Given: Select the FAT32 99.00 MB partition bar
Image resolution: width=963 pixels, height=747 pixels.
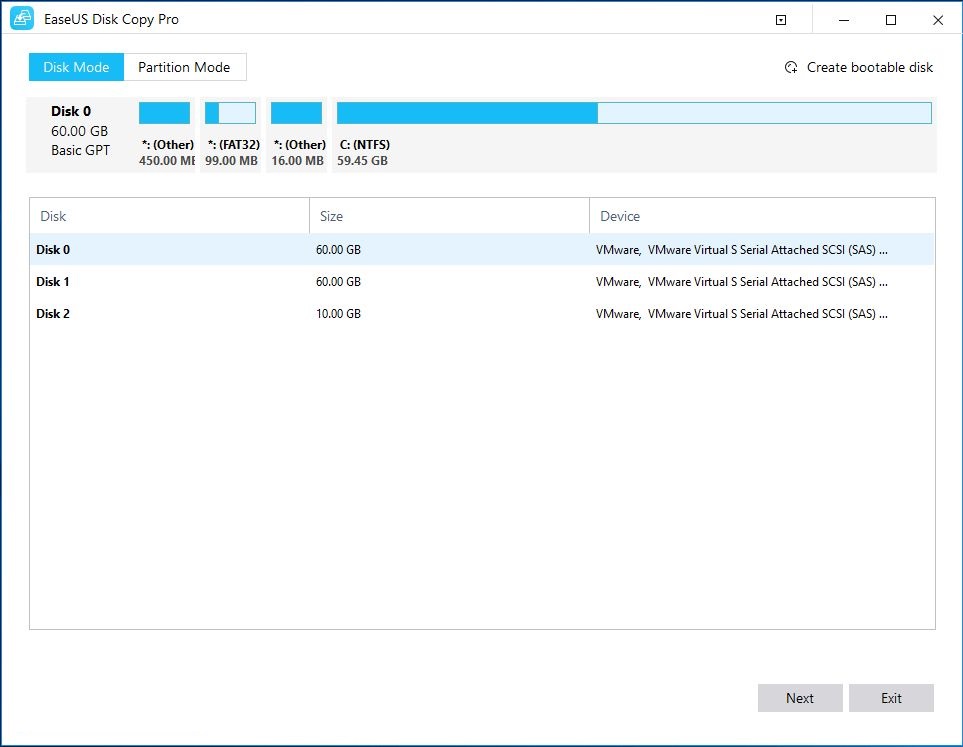Looking at the screenshot, I should pyautogui.click(x=230, y=113).
